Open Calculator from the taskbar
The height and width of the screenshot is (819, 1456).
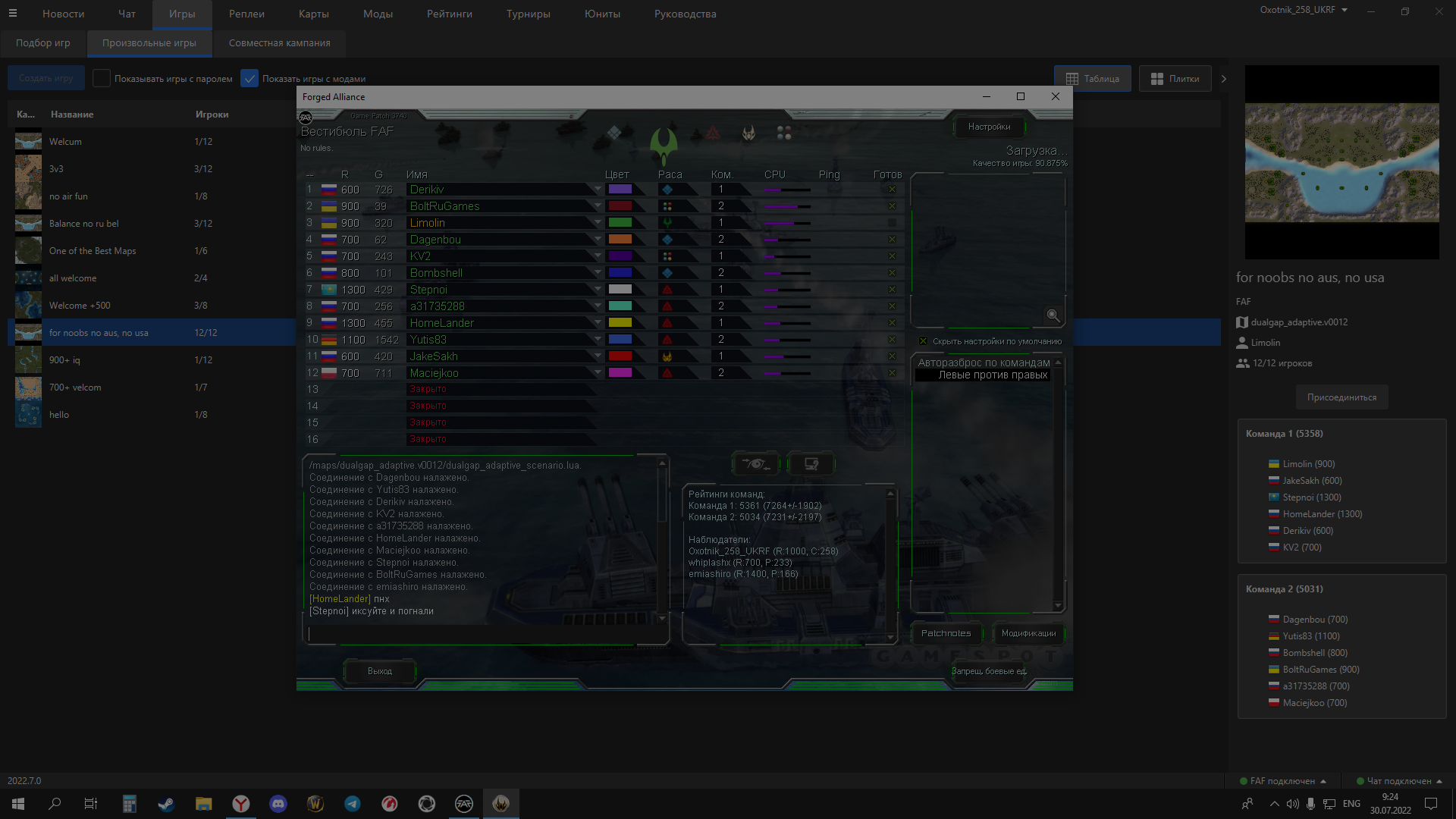(130, 804)
